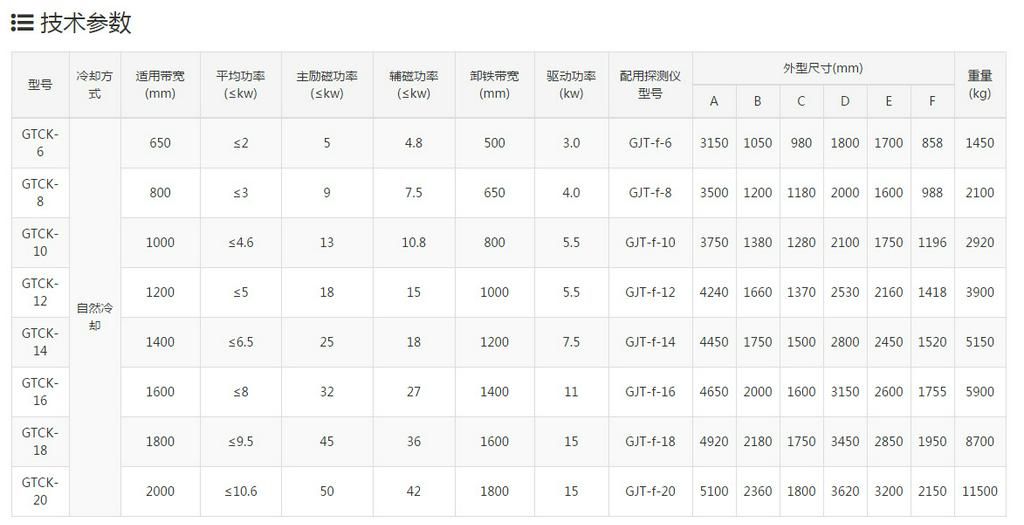Select model cell GTCK-6

40,143
